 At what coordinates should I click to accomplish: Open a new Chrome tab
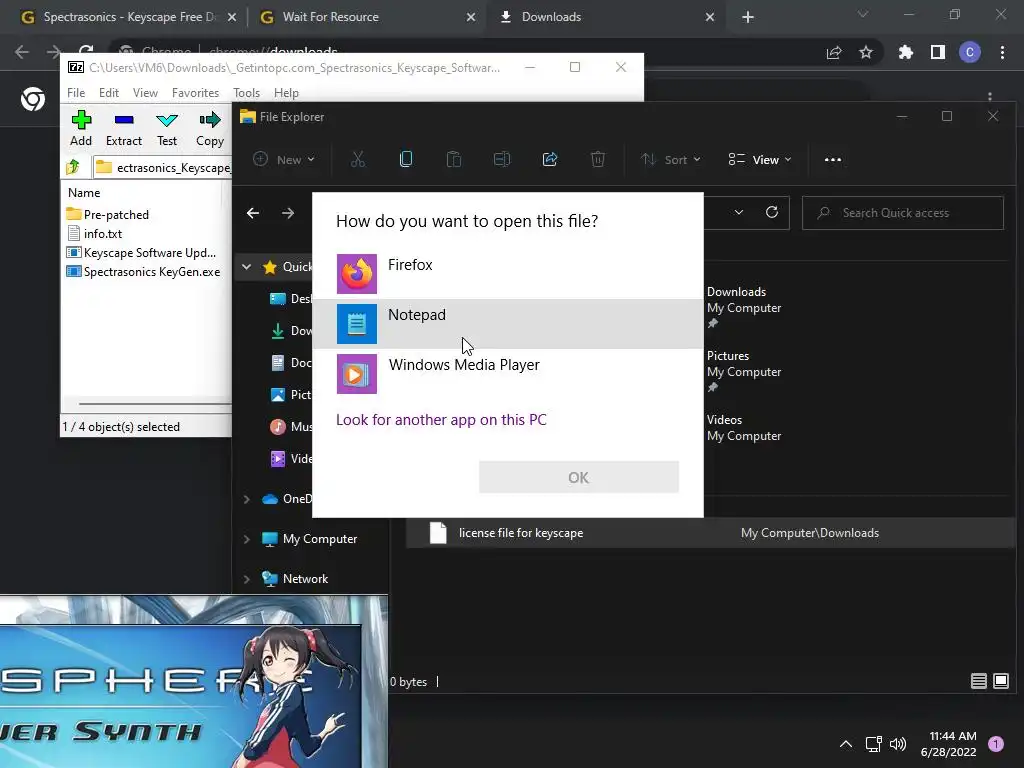point(748,17)
